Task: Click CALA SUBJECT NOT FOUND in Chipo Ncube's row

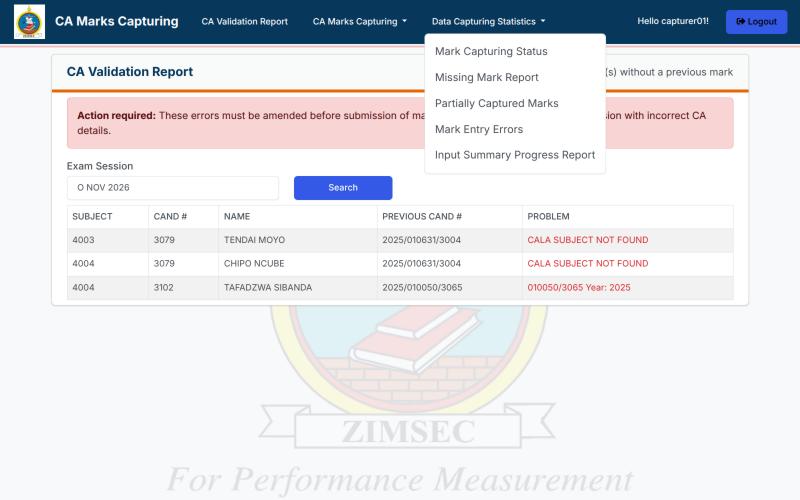Action: click(x=588, y=263)
